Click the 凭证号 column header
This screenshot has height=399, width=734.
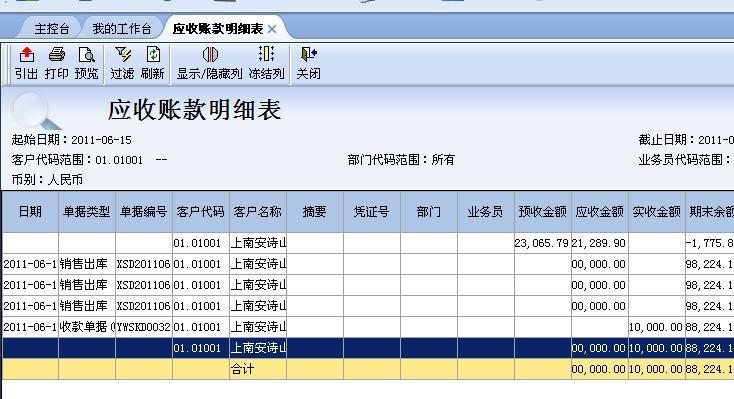tap(372, 212)
